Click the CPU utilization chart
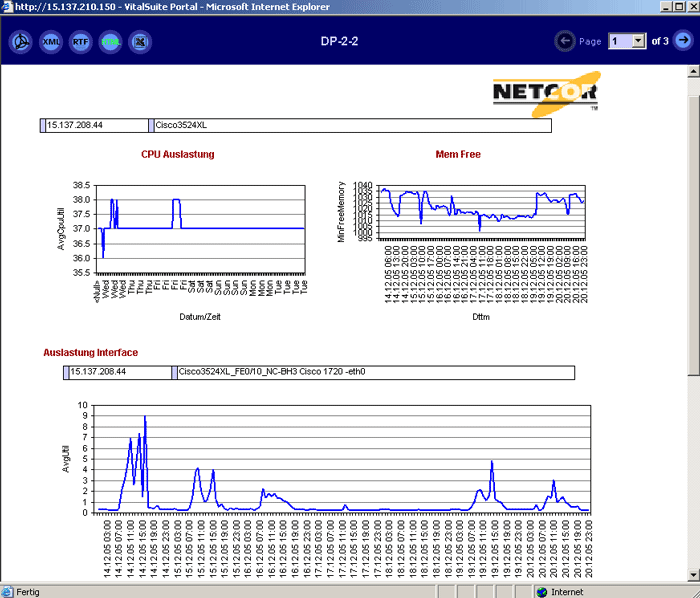The width and height of the screenshot is (700, 598). 201,228
